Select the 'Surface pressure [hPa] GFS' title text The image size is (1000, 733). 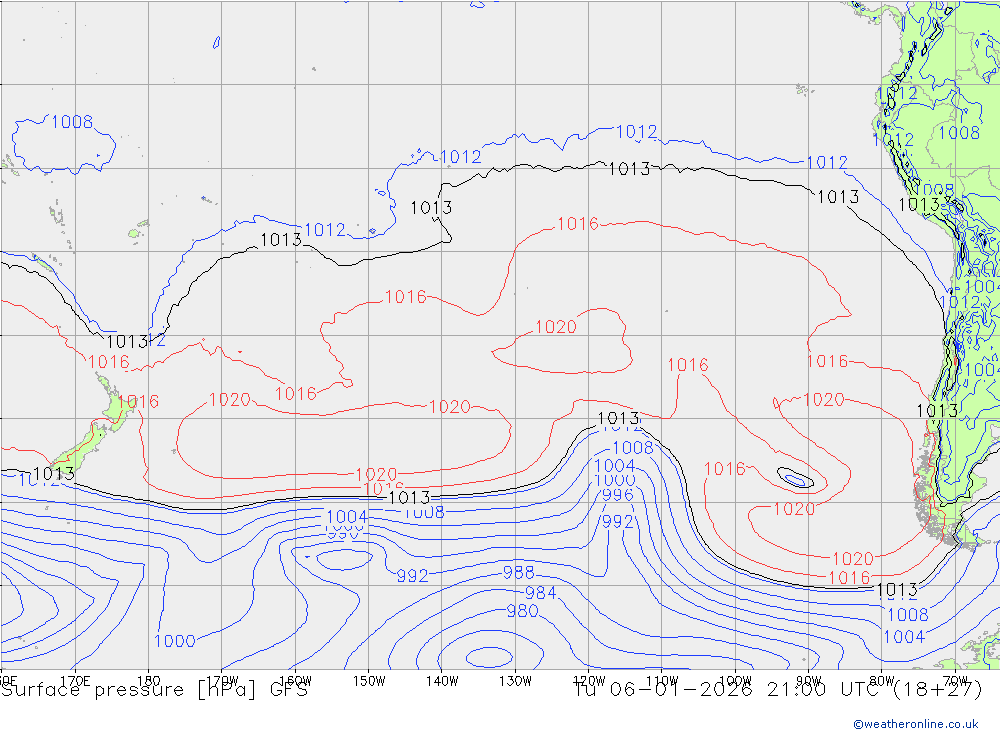[154, 690]
